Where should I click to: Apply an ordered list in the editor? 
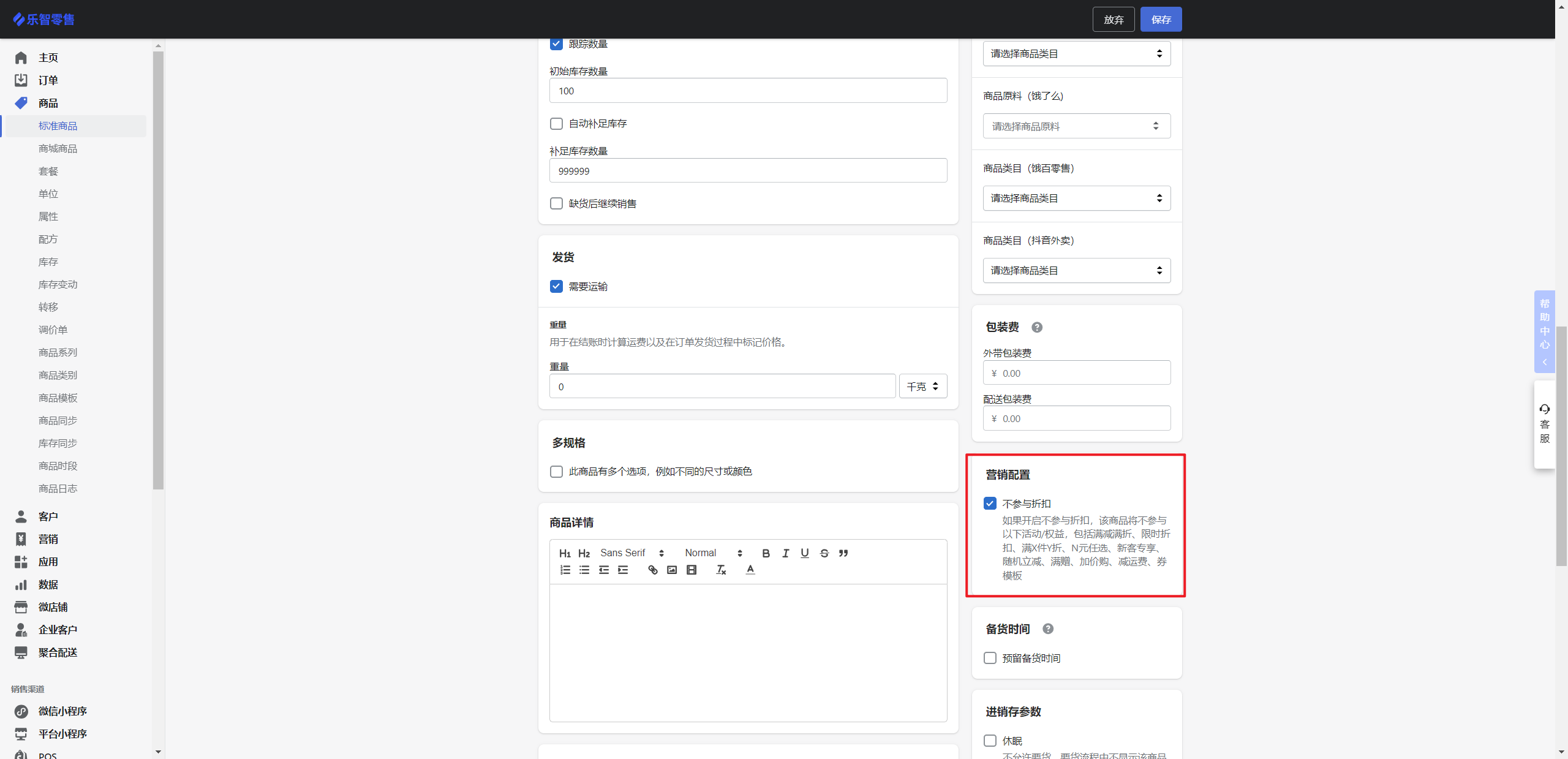point(565,570)
